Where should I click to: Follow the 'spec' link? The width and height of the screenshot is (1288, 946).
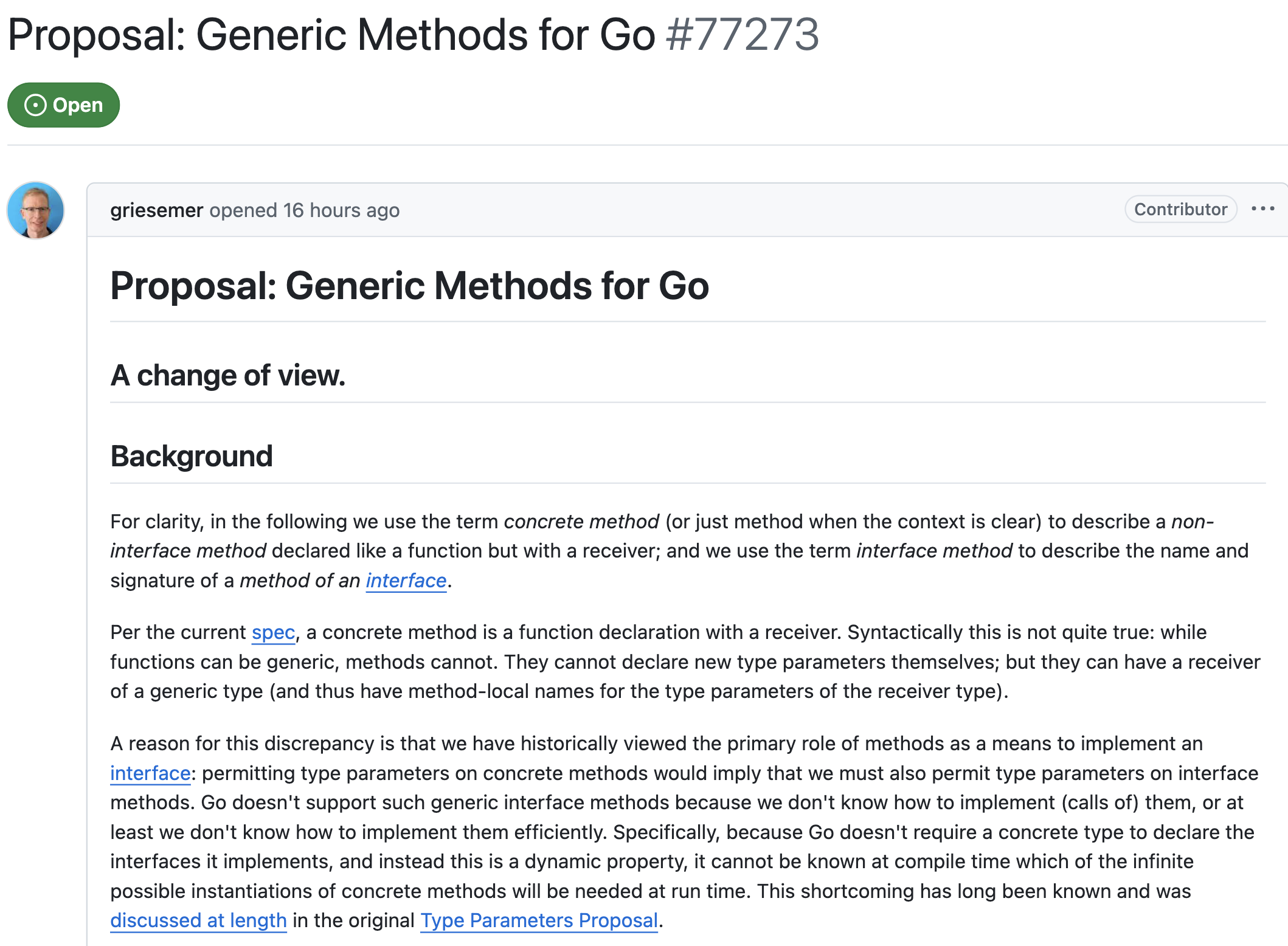pos(273,632)
